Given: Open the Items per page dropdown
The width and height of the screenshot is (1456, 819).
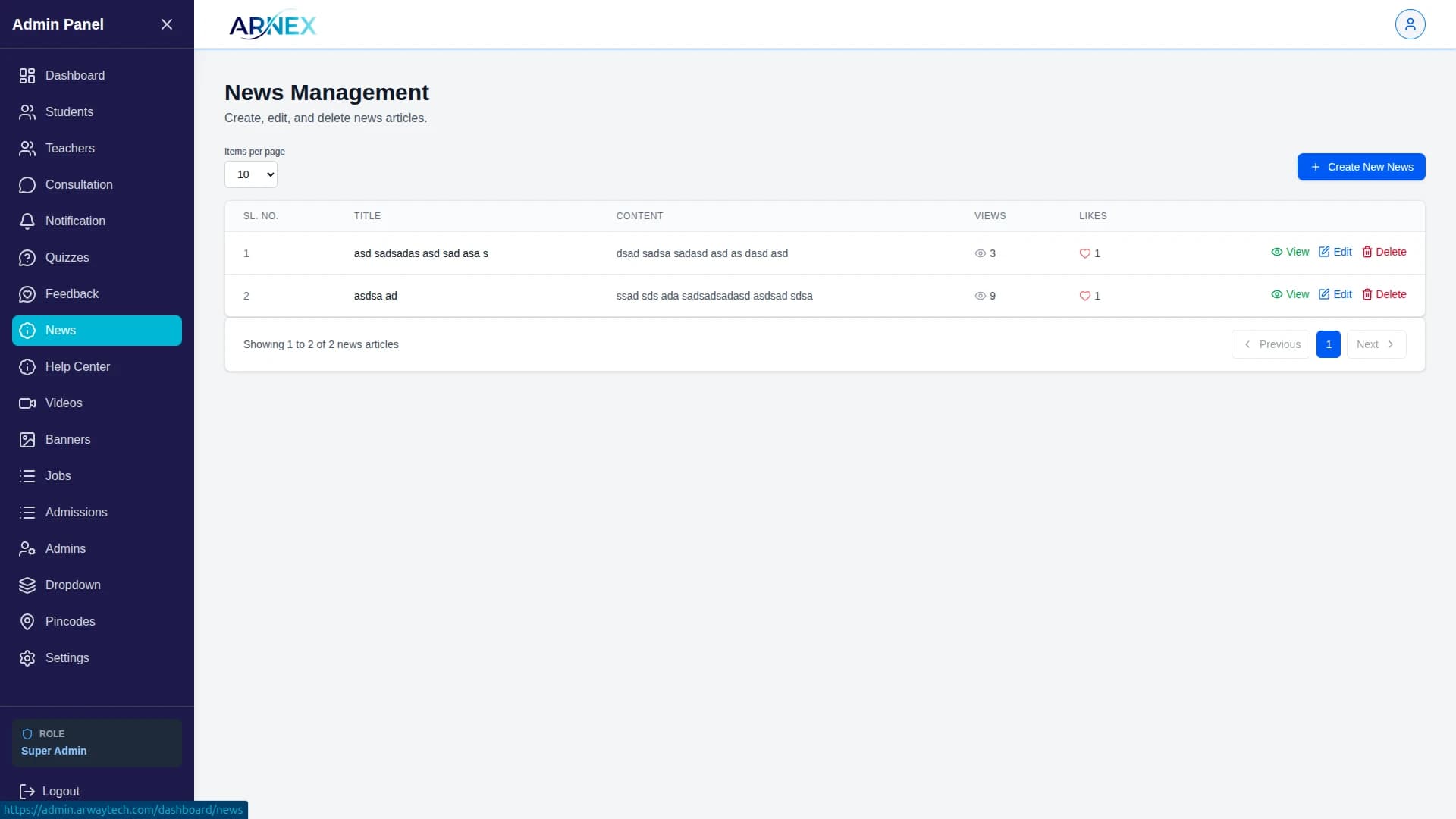Looking at the screenshot, I should pos(251,174).
